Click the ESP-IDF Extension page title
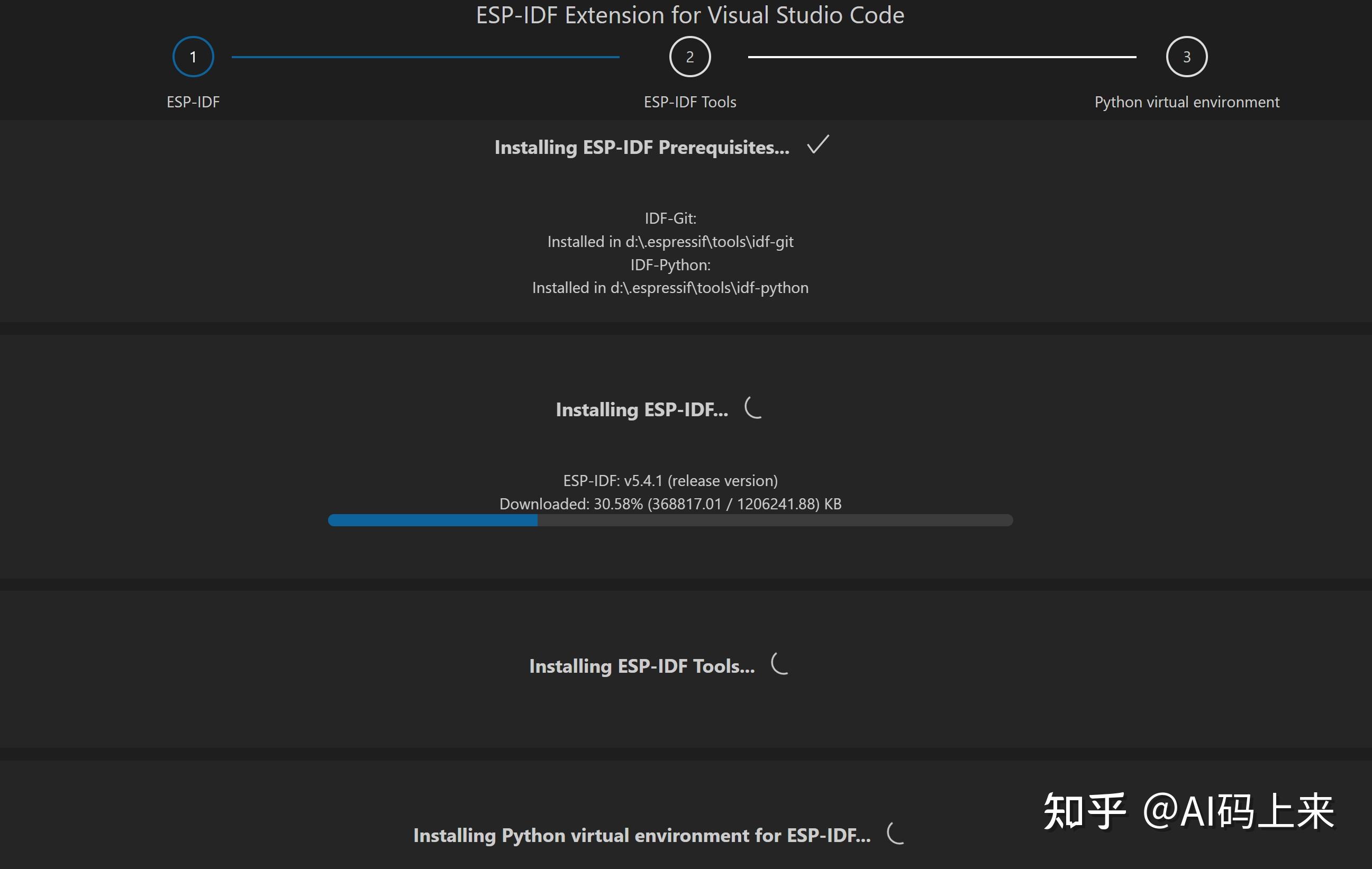Viewport: 1372px width, 869px height. (x=689, y=15)
